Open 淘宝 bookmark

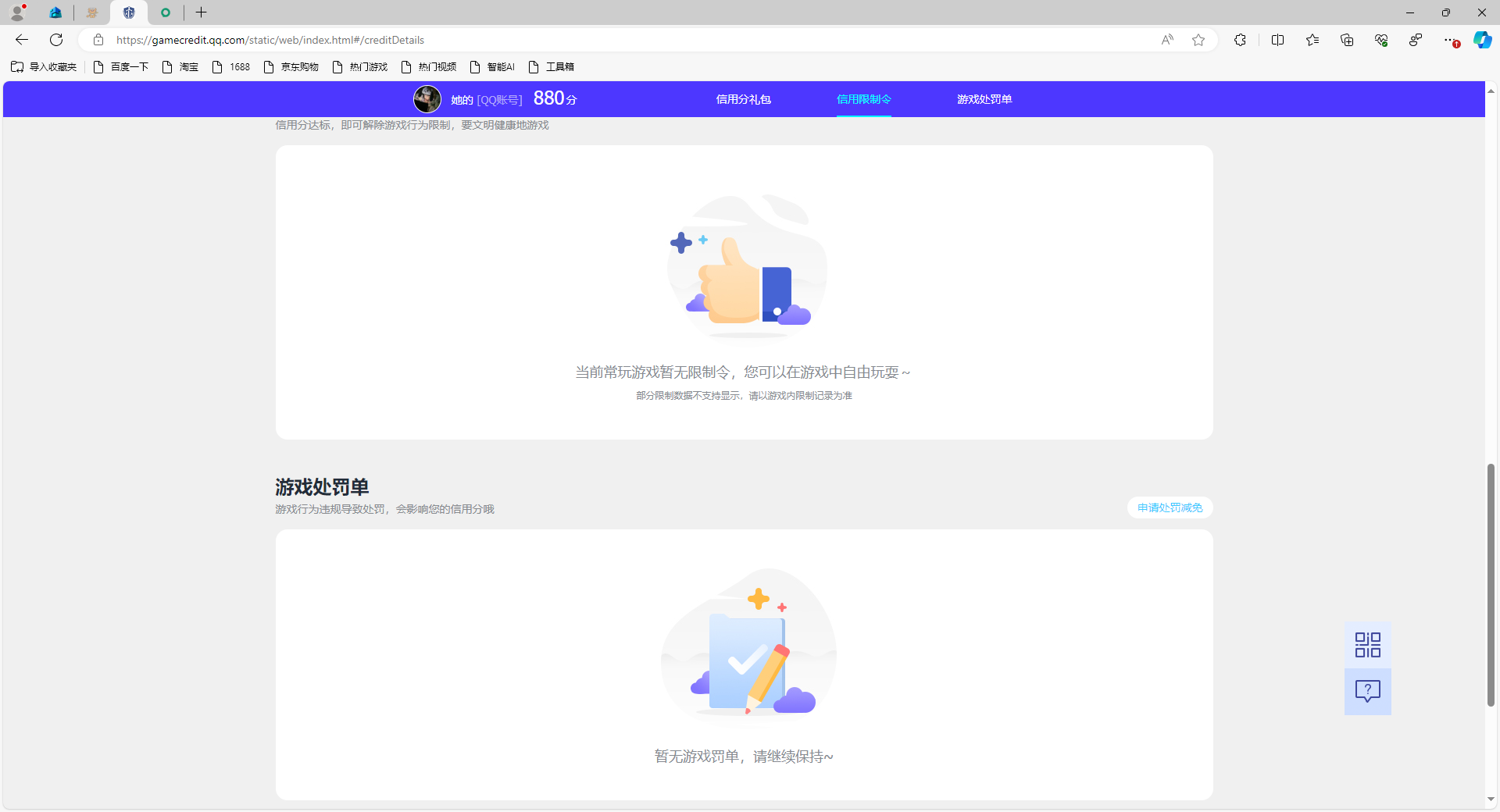(x=180, y=67)
